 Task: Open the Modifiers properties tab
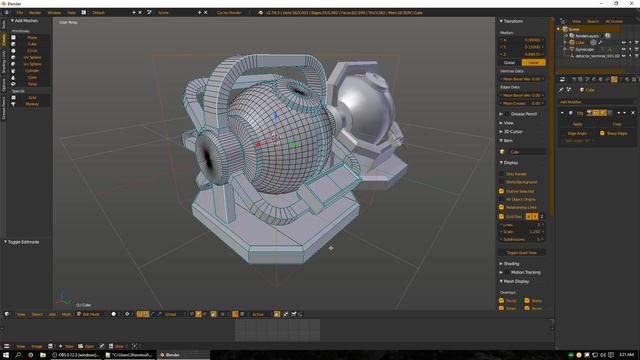614,79
